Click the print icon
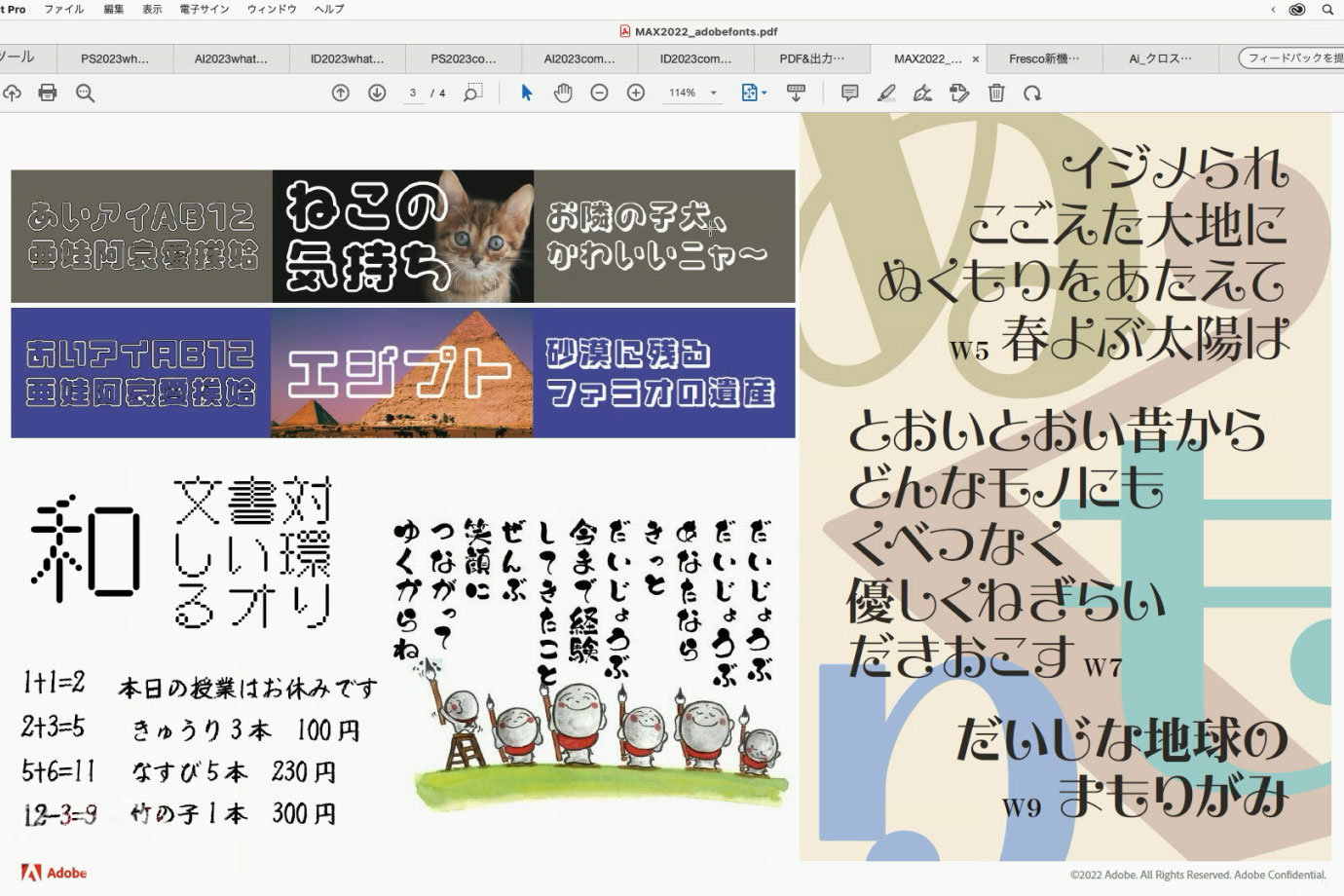 [48, 93]
